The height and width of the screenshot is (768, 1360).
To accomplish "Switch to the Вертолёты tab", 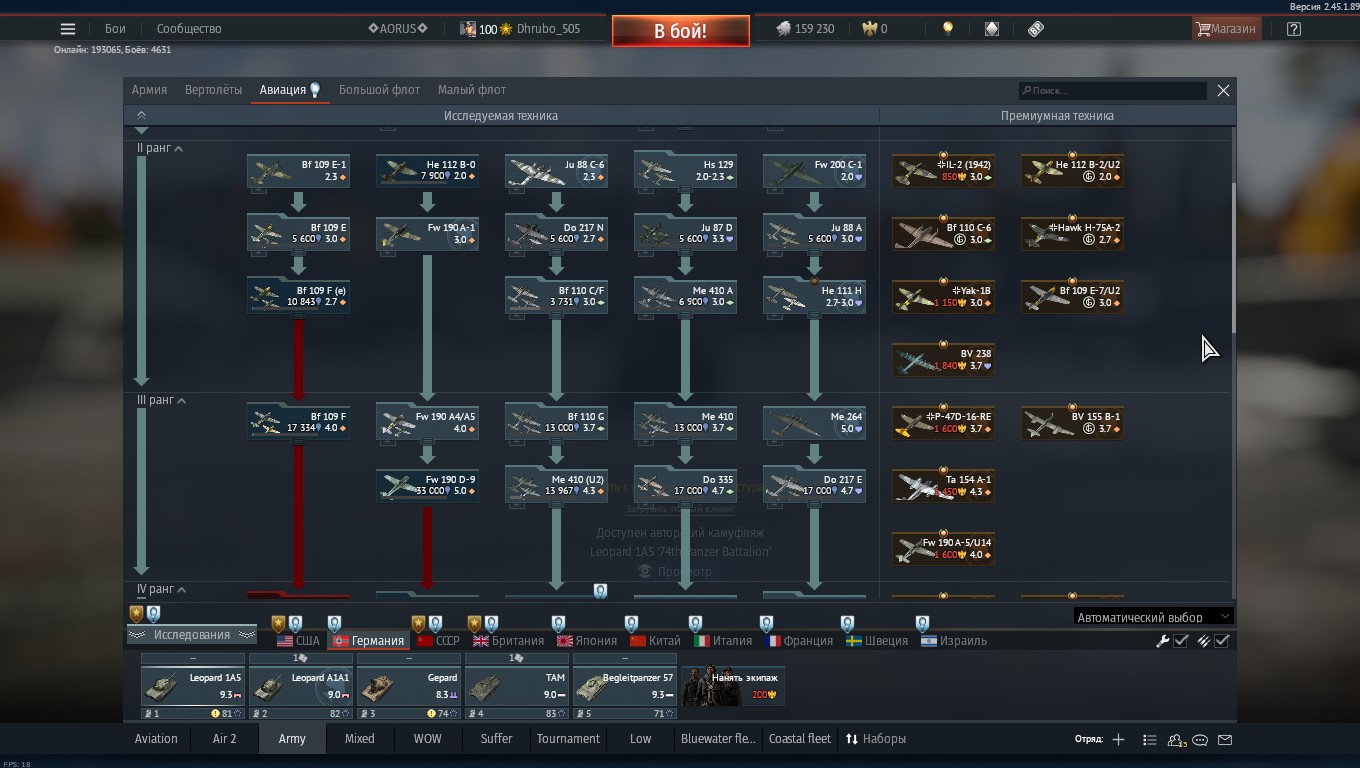I will click(x=213, y=90).
